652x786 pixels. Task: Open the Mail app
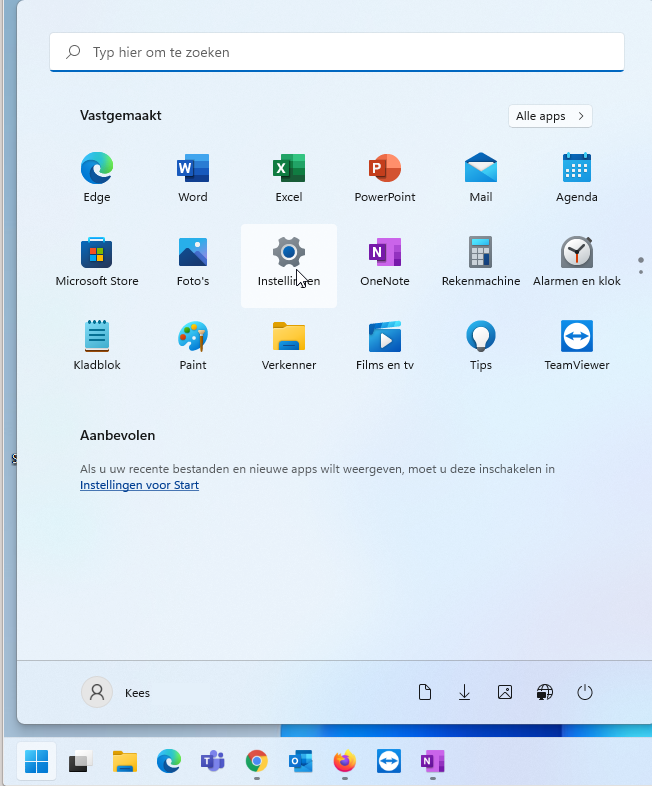481,177
